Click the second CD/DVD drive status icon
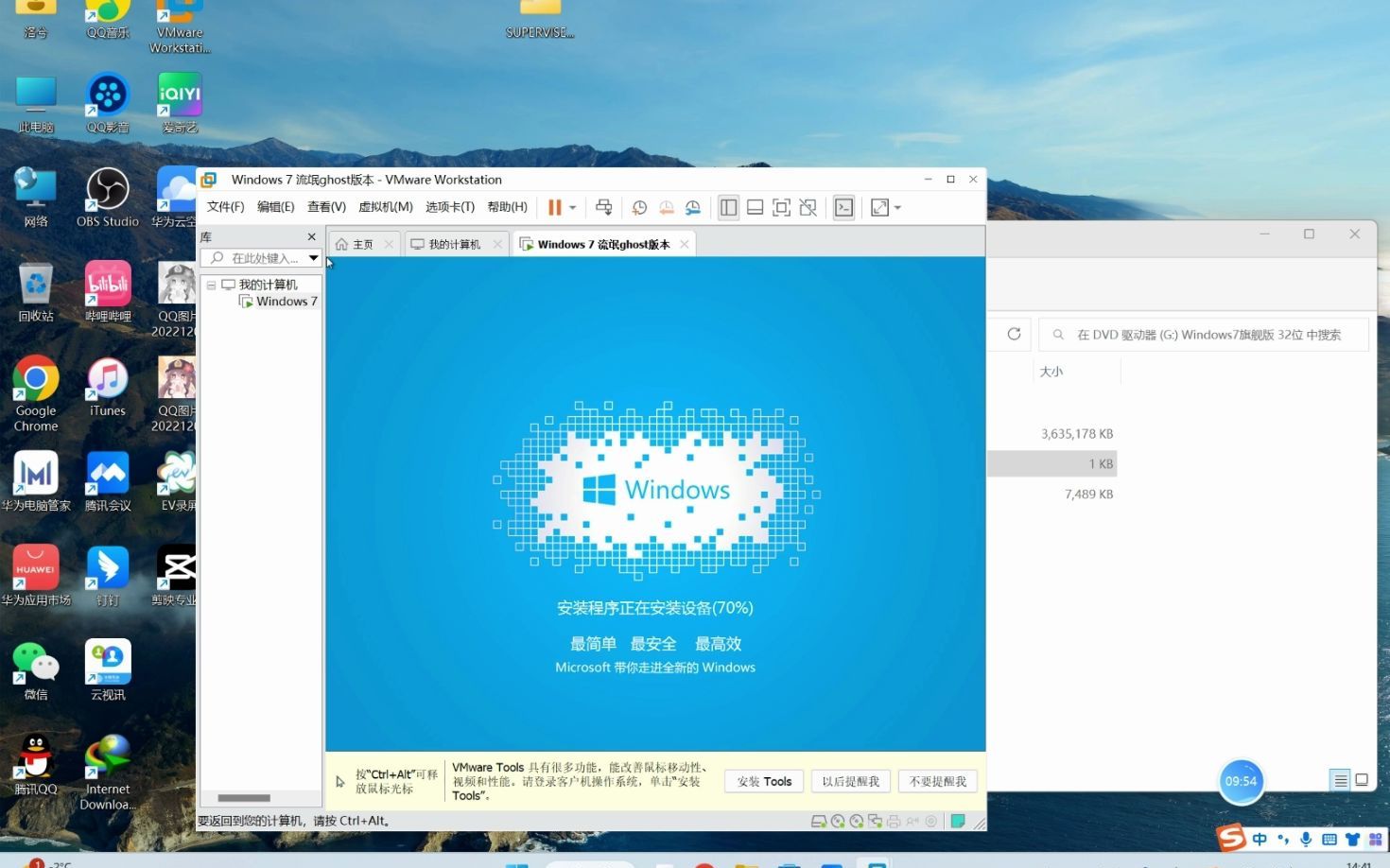This screenshot has height=868, width=1390. point(857,821)
